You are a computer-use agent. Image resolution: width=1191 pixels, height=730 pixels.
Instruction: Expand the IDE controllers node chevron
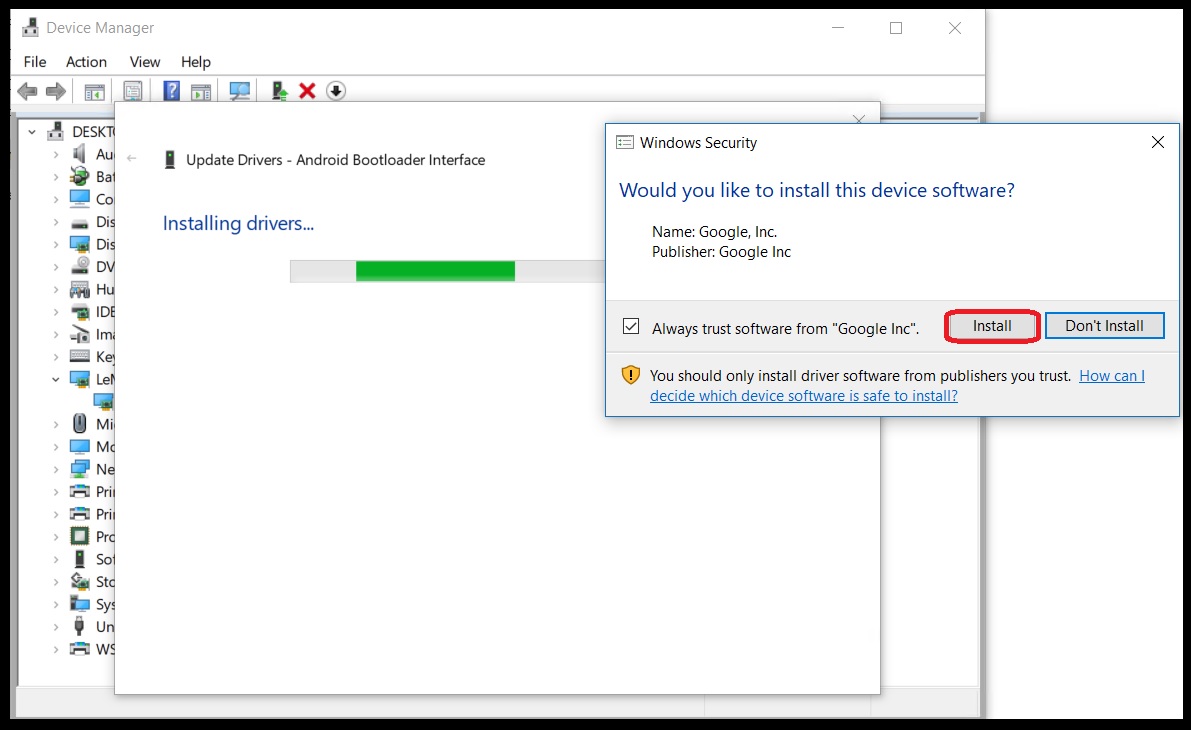pyautogui.click(x=55, y=311)
